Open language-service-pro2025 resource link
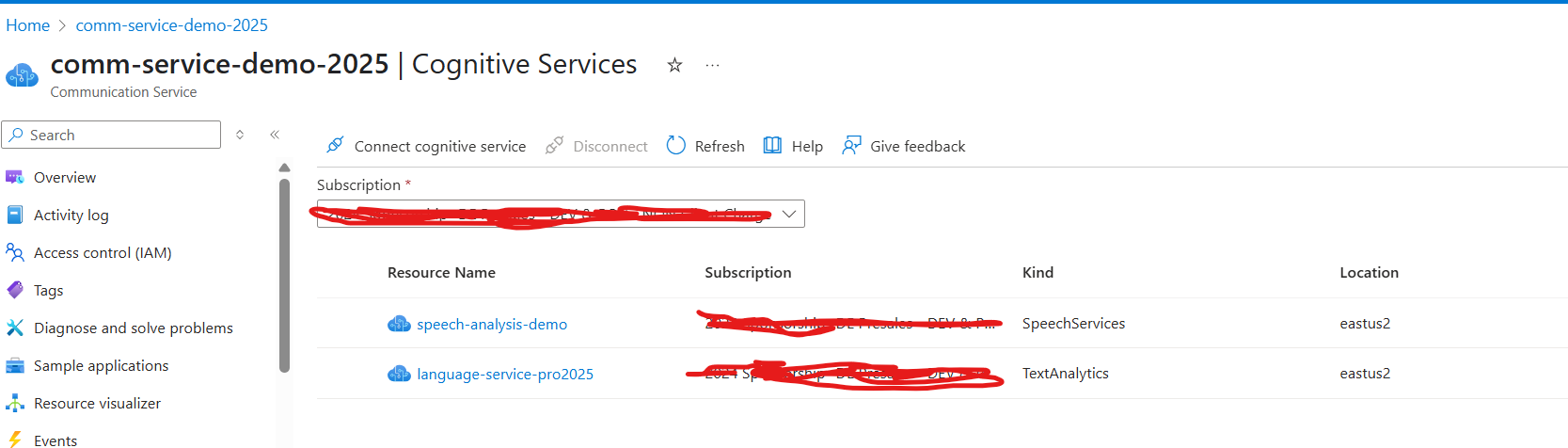Image resolution: width=1568 pixels, height=448 pixels. point(505,374)
